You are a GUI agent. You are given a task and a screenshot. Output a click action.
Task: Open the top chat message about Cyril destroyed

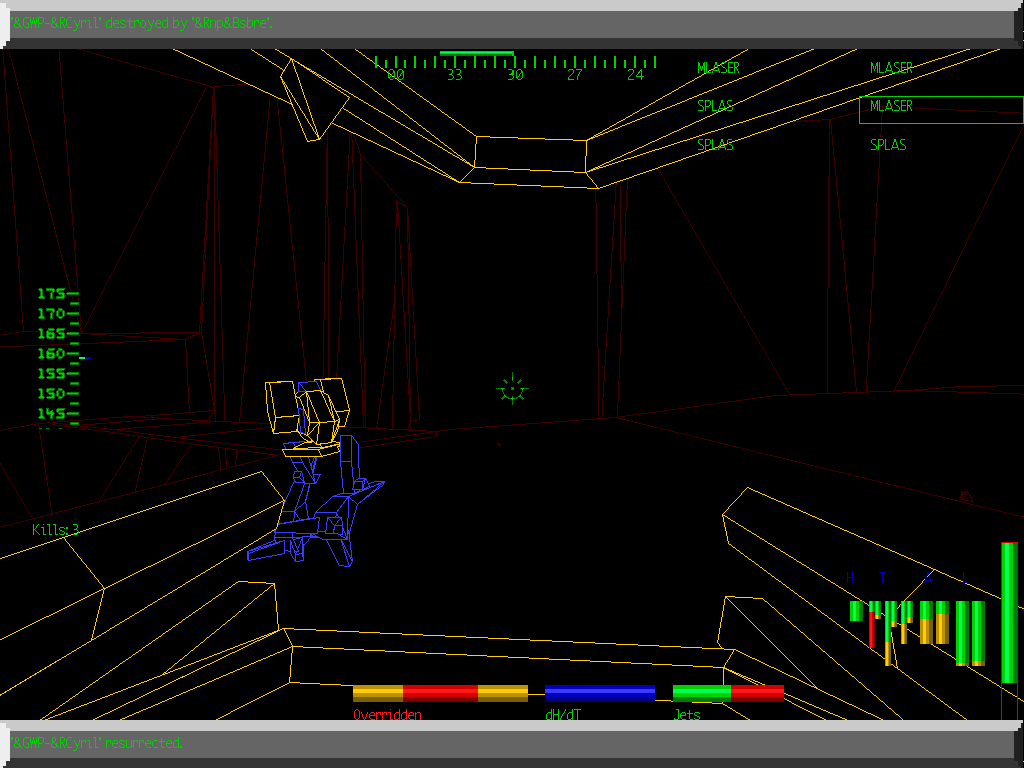[140, 22]
